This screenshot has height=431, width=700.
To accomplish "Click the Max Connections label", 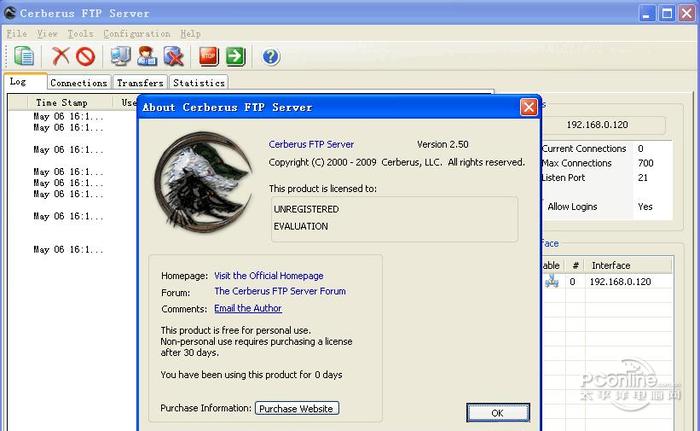I will click(x=577, y=163).
